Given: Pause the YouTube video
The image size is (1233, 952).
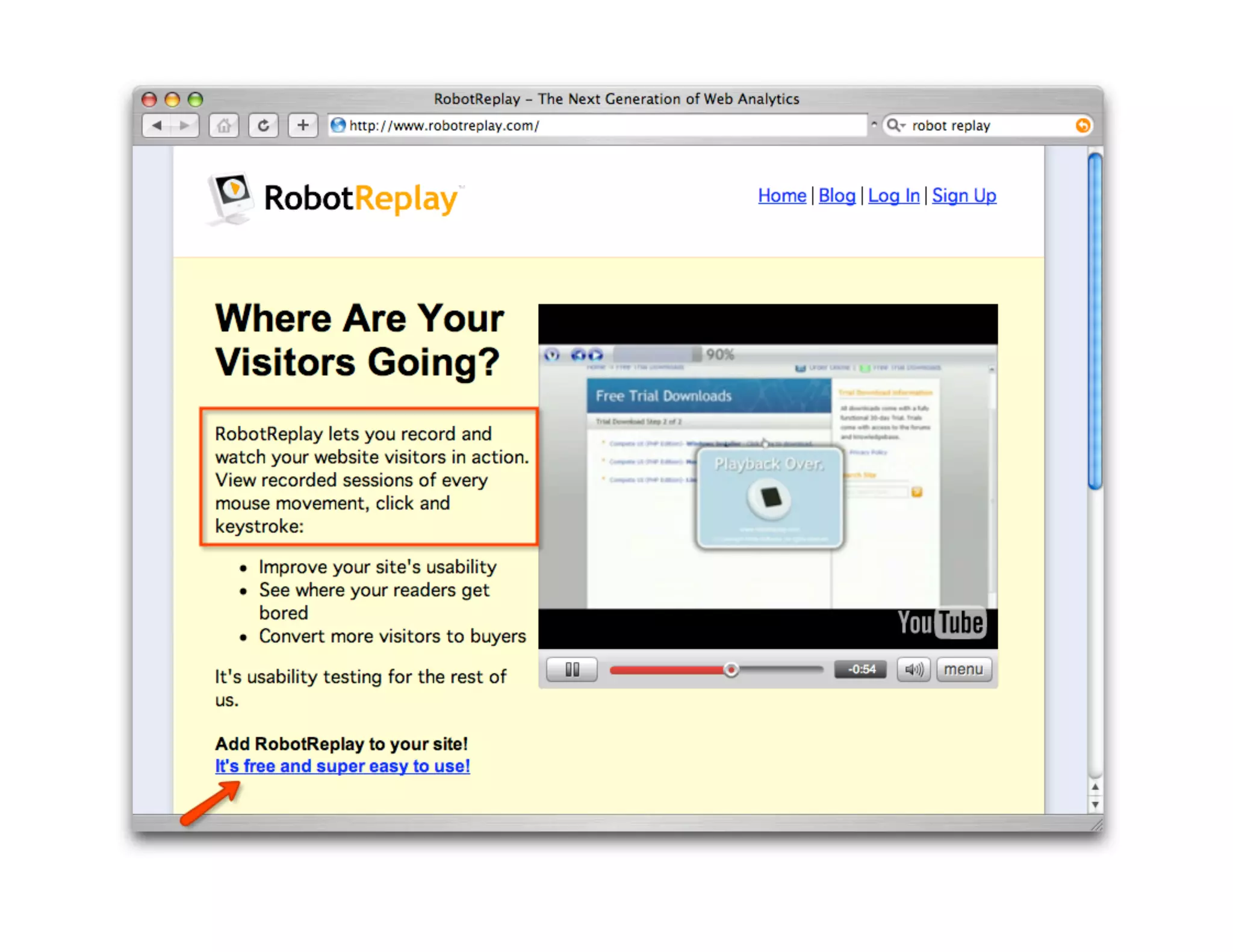Looking at the screenshot, I should tap(572, 669).
